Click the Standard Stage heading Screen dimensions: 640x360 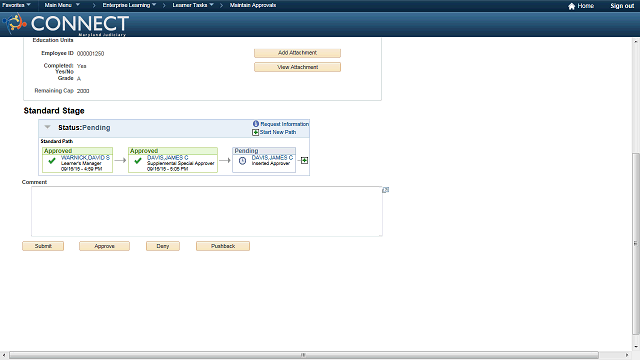(x=54, y=111)
